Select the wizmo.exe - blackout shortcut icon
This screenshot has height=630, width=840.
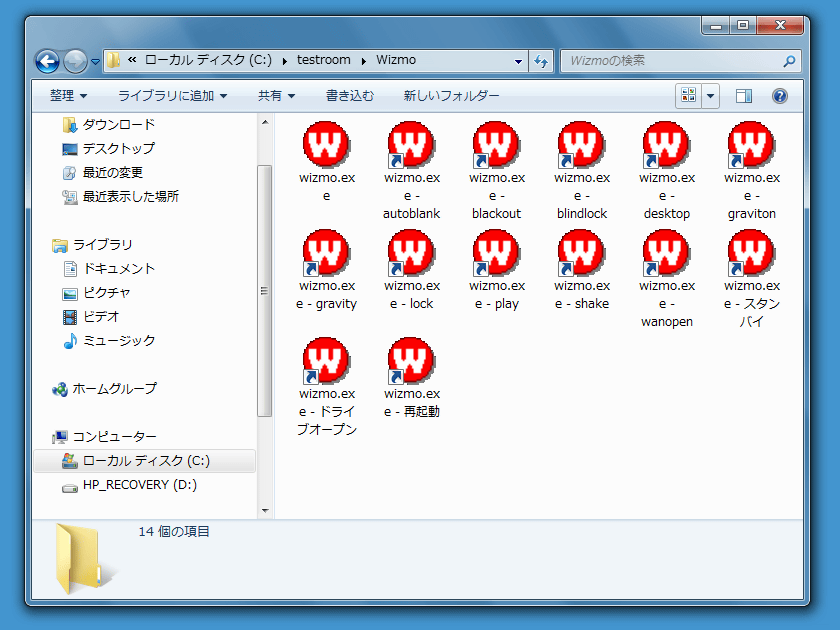[496, 144]
